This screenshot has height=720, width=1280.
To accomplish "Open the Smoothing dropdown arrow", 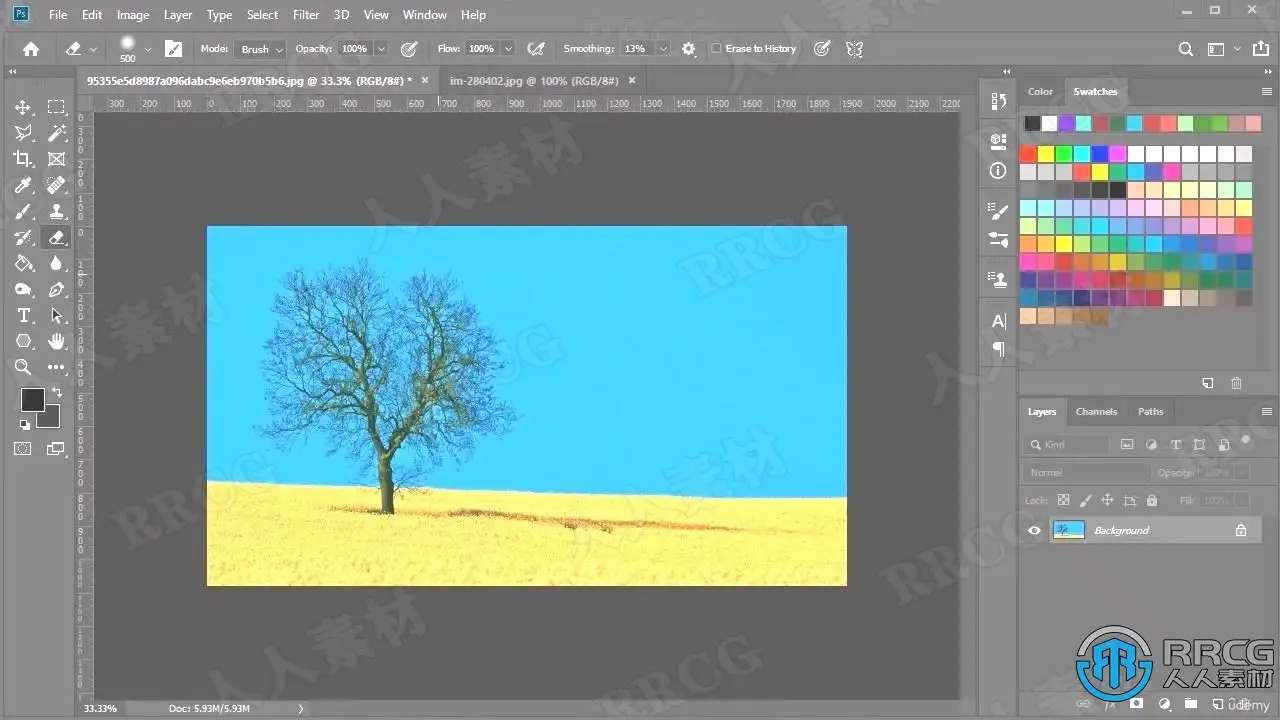I will pyautogui.click(x=663, y=48).
